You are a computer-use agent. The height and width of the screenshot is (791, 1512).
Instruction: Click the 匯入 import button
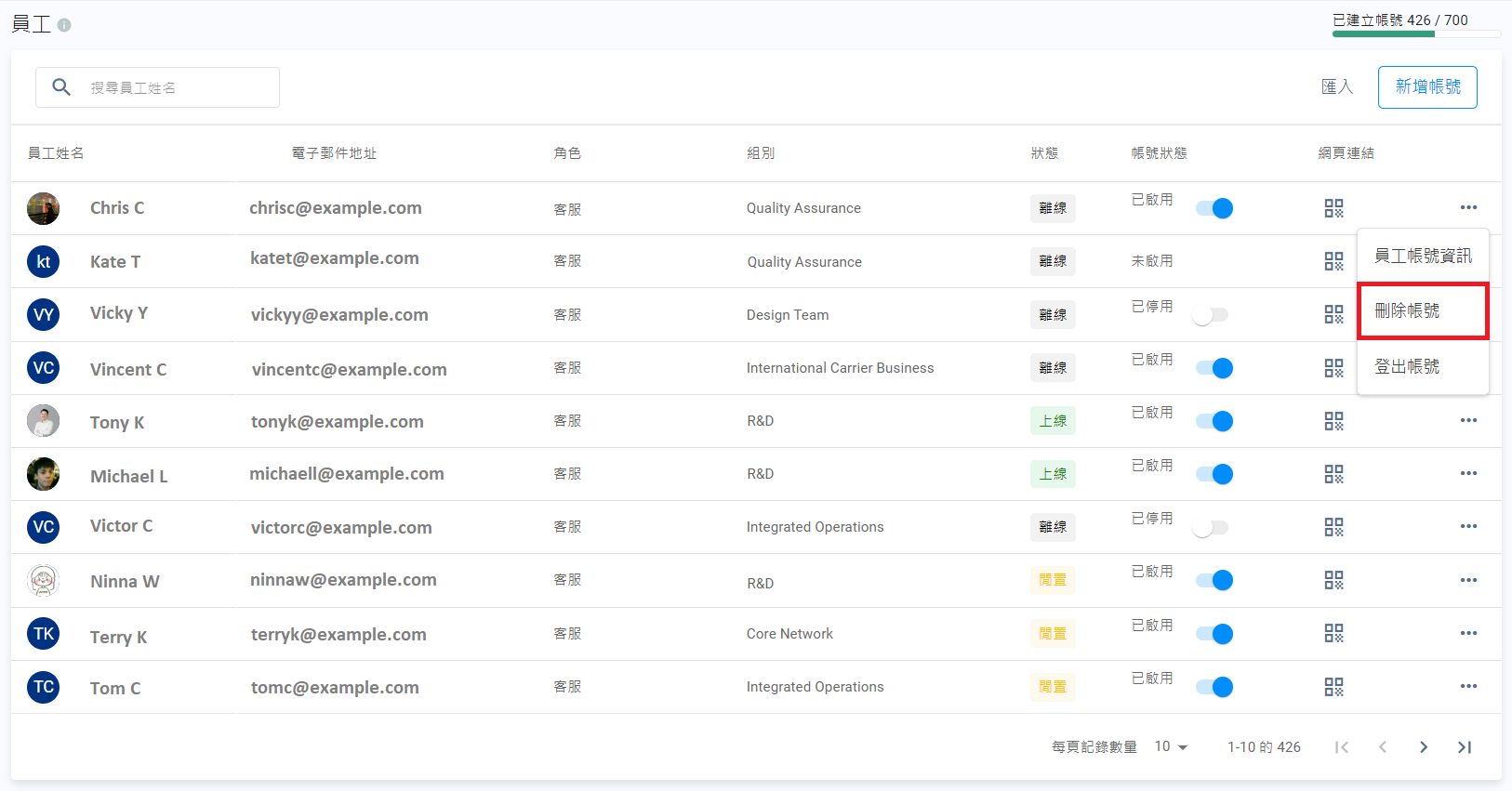coord(1337,86)
